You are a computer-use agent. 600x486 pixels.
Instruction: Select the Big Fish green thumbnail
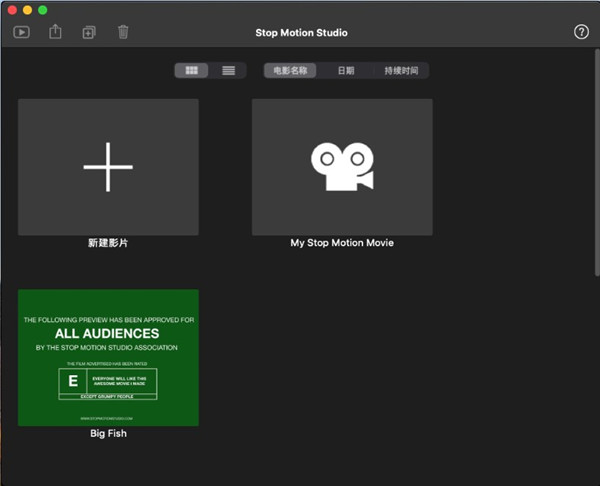coord(108,357)
